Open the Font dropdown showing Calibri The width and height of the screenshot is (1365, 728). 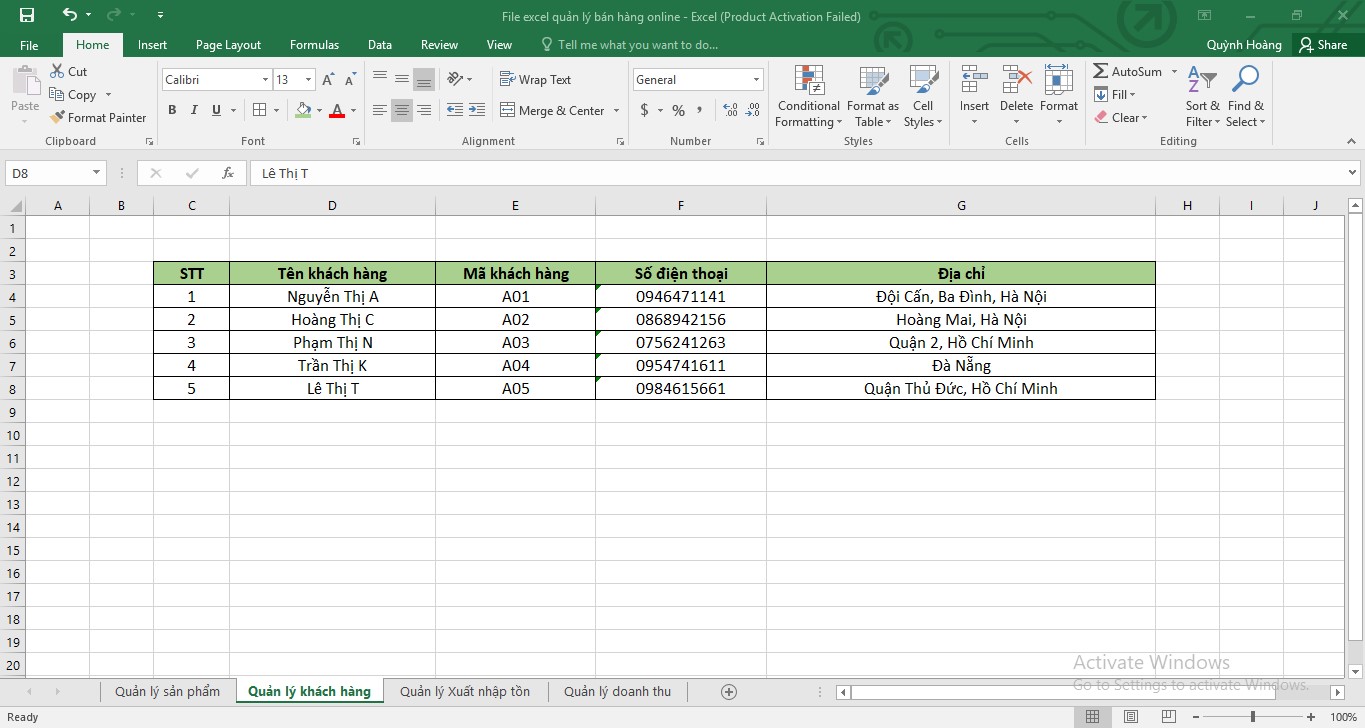point(263,79)
